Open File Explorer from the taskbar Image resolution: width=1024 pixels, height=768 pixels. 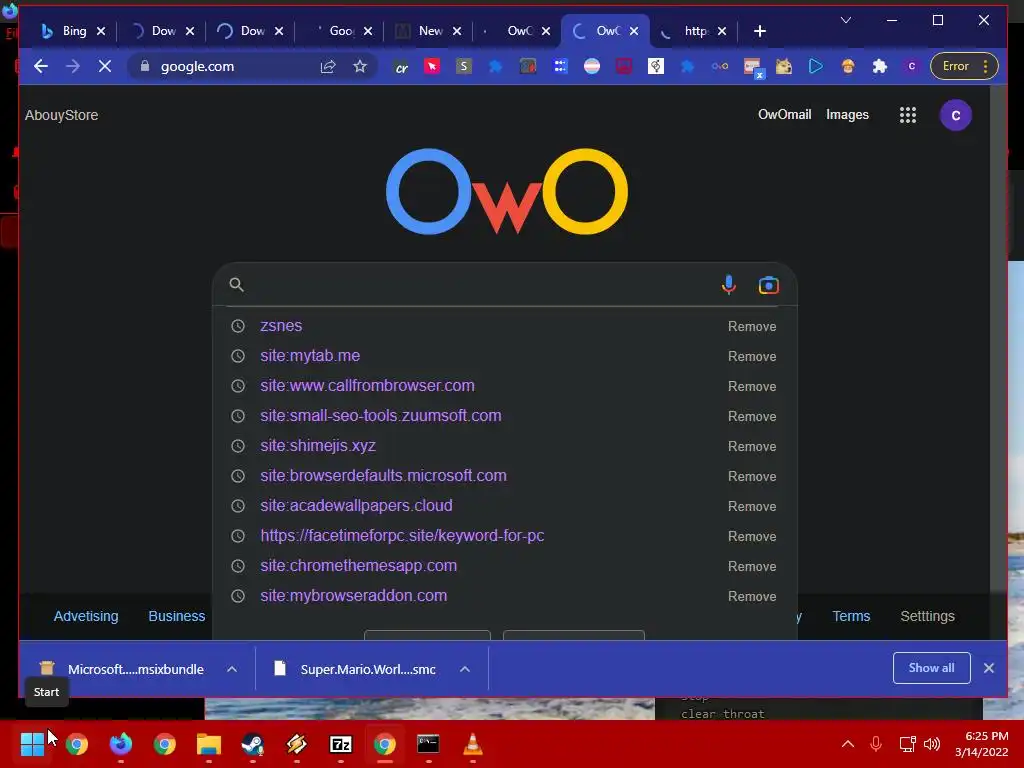click(x=209, y=743)
